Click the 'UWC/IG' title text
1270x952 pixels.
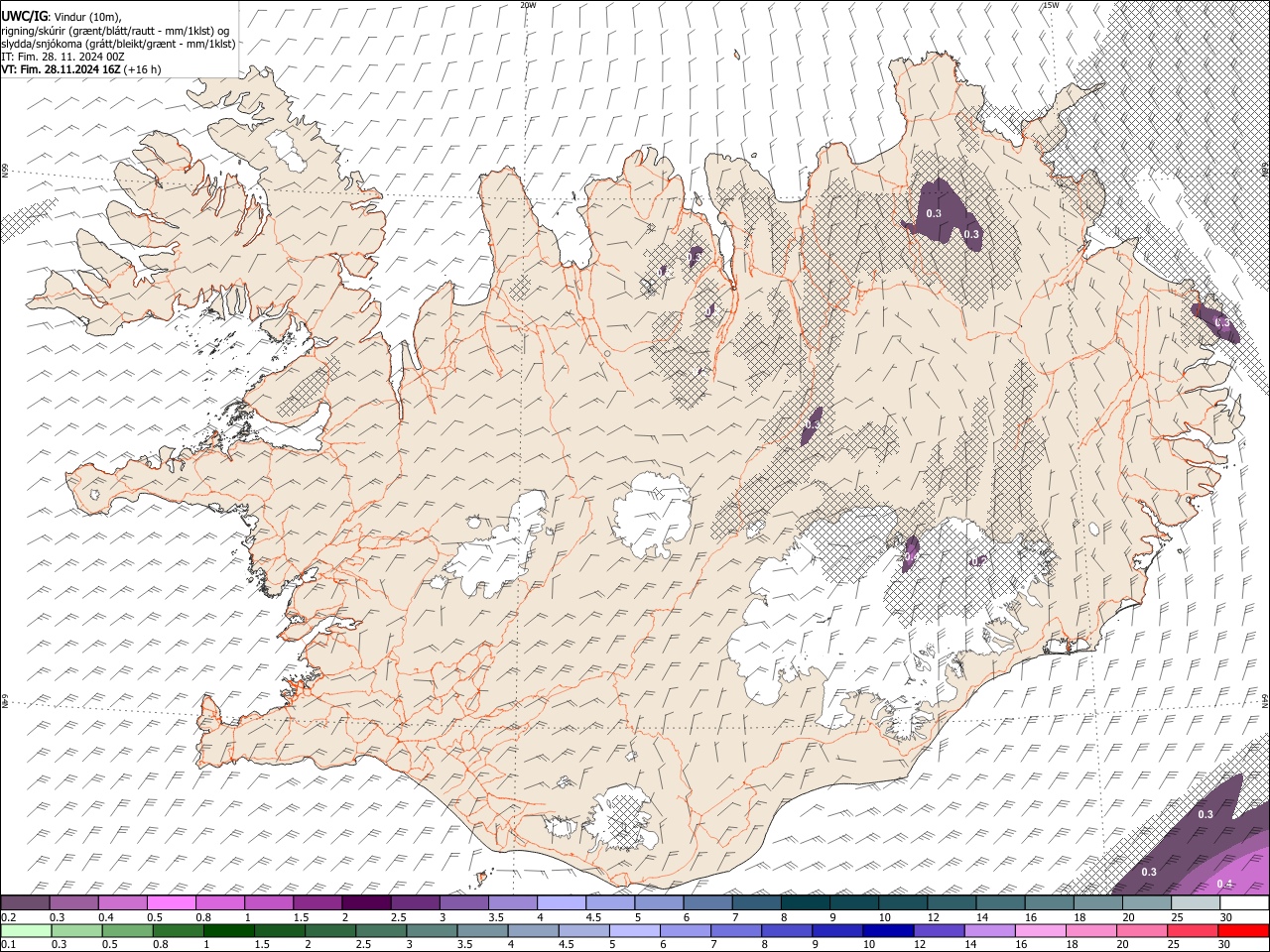24,16
